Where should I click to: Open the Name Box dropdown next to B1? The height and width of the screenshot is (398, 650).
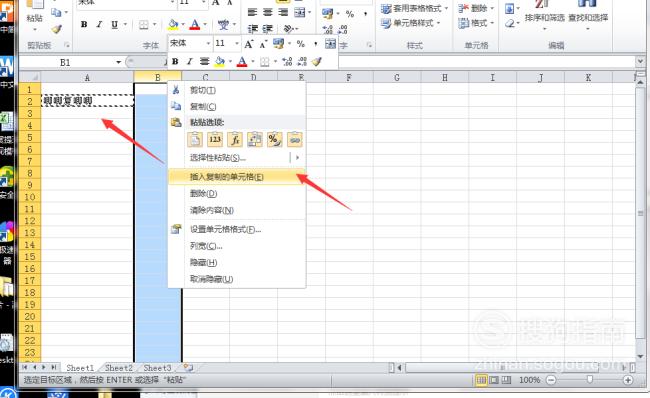[x=118, y=62]
